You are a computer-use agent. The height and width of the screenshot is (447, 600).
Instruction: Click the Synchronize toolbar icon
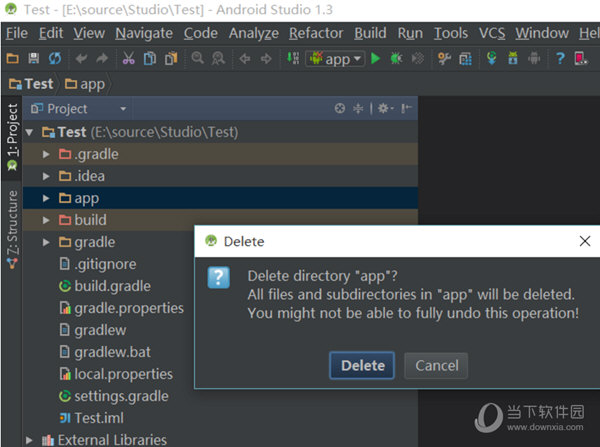tap(55, 59)
